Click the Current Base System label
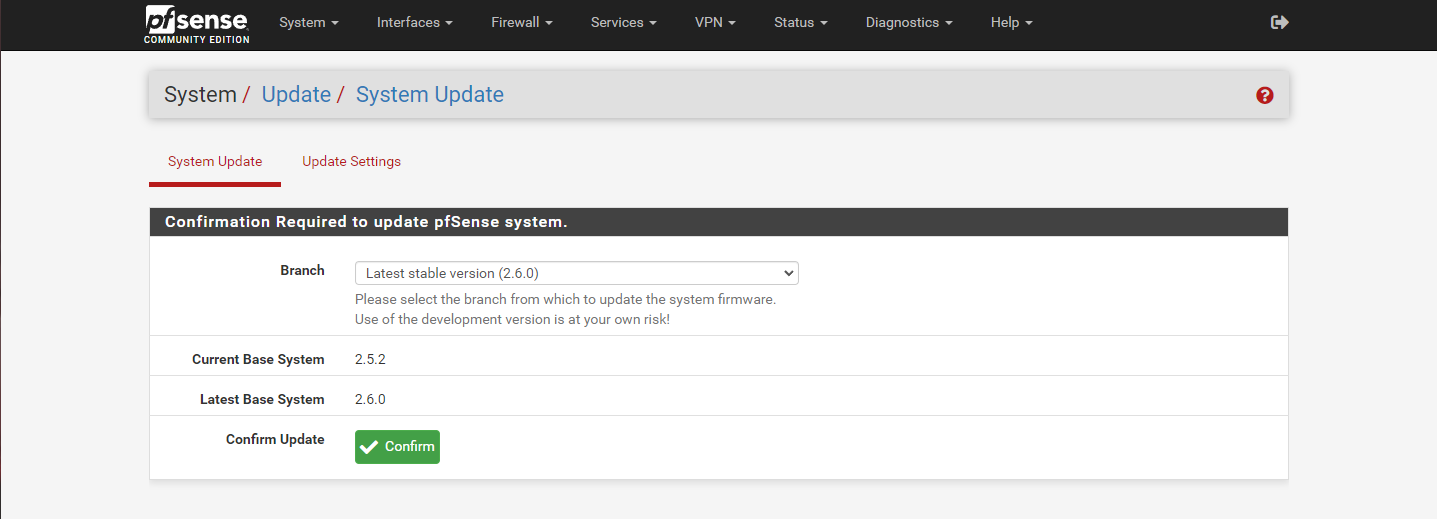Screen dimensions: 1437x519 pyautogui.click(x=258, y=359)
